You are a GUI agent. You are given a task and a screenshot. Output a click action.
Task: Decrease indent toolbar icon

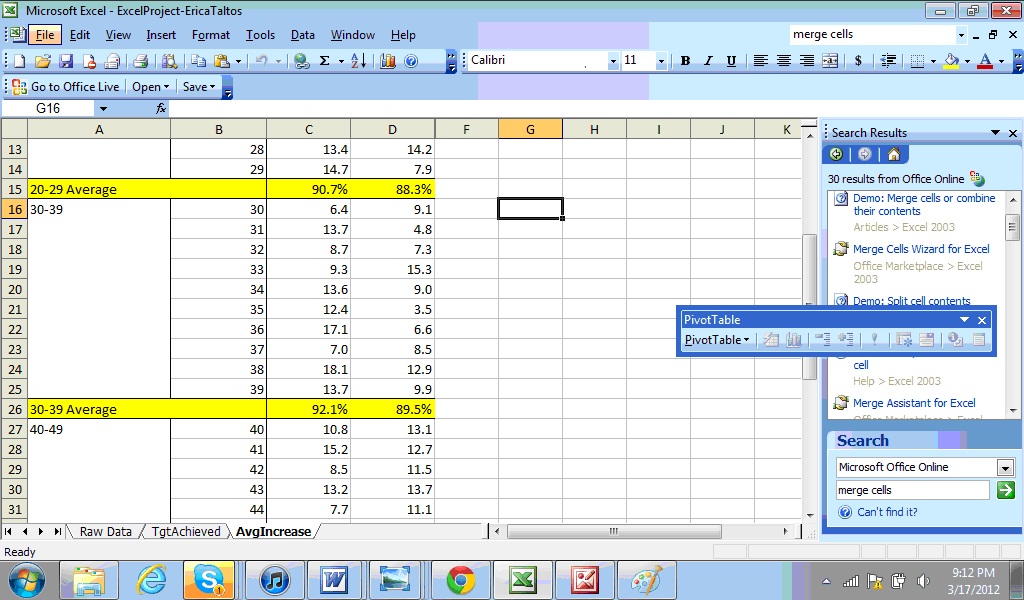[888, 61]
